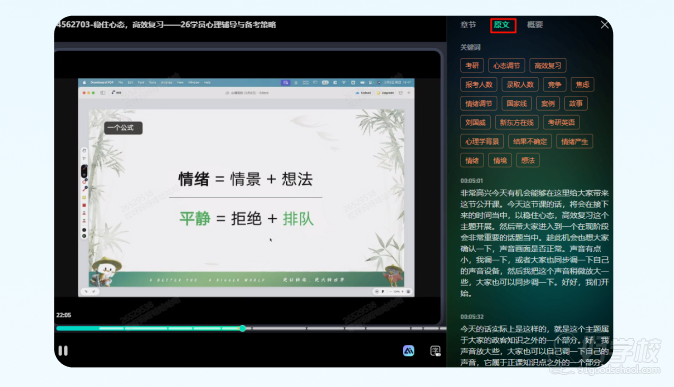Click the 考研英语 keyword tag
Viewport: 674px width, 387px height.
[561, 123]
